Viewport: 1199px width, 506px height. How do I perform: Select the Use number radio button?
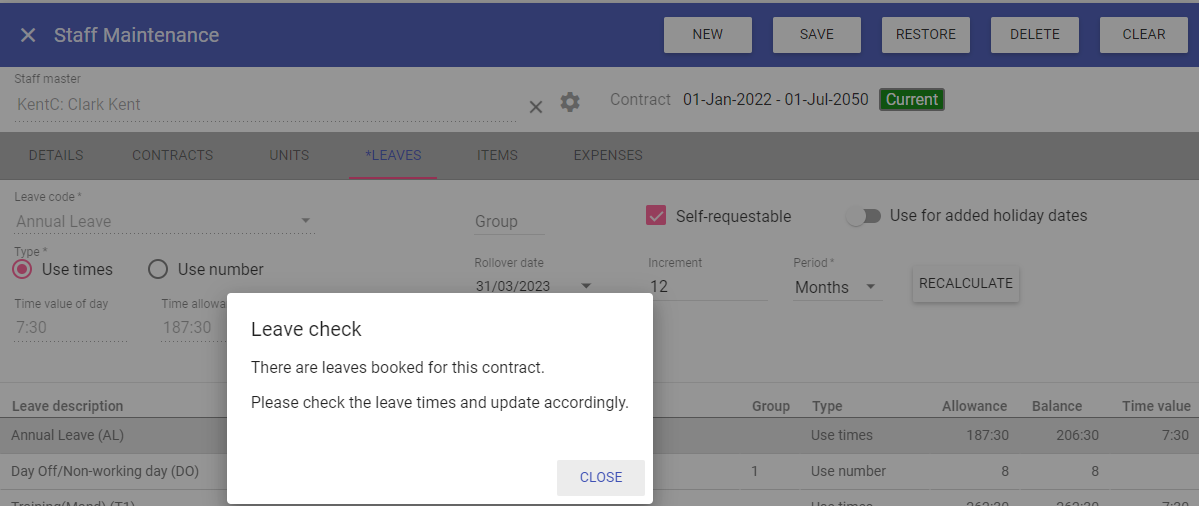(158, 269)
